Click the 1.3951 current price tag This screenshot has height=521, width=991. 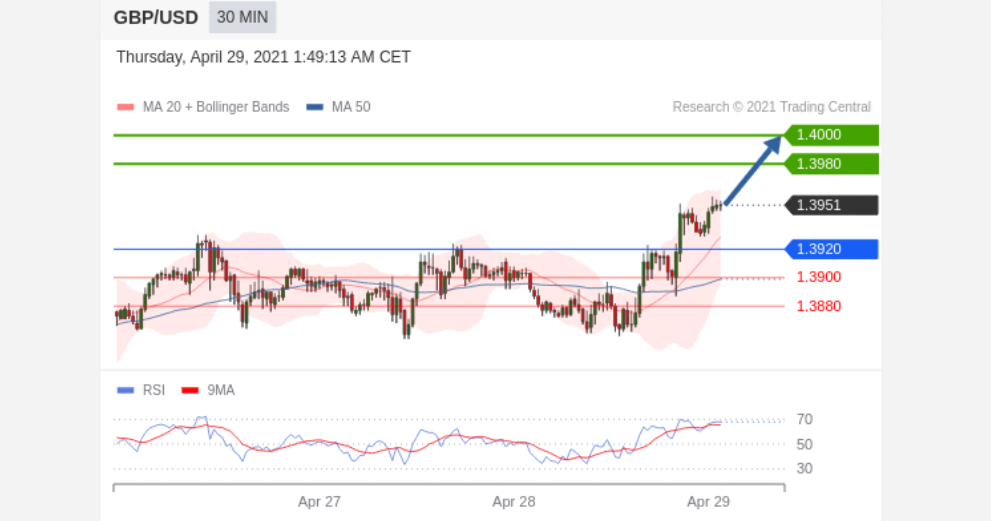[x=831, y=205]
